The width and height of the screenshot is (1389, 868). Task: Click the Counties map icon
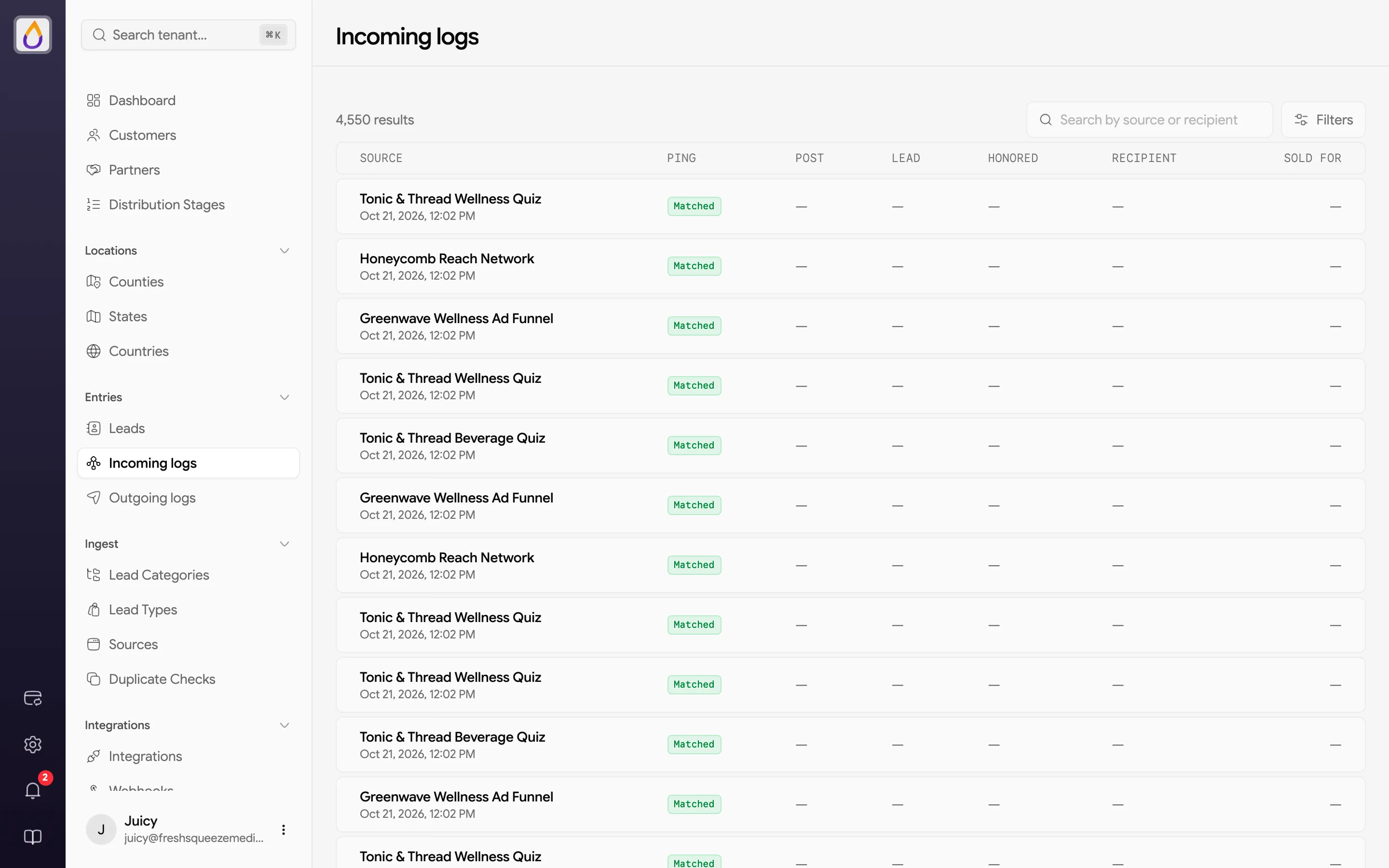[94, 282]
